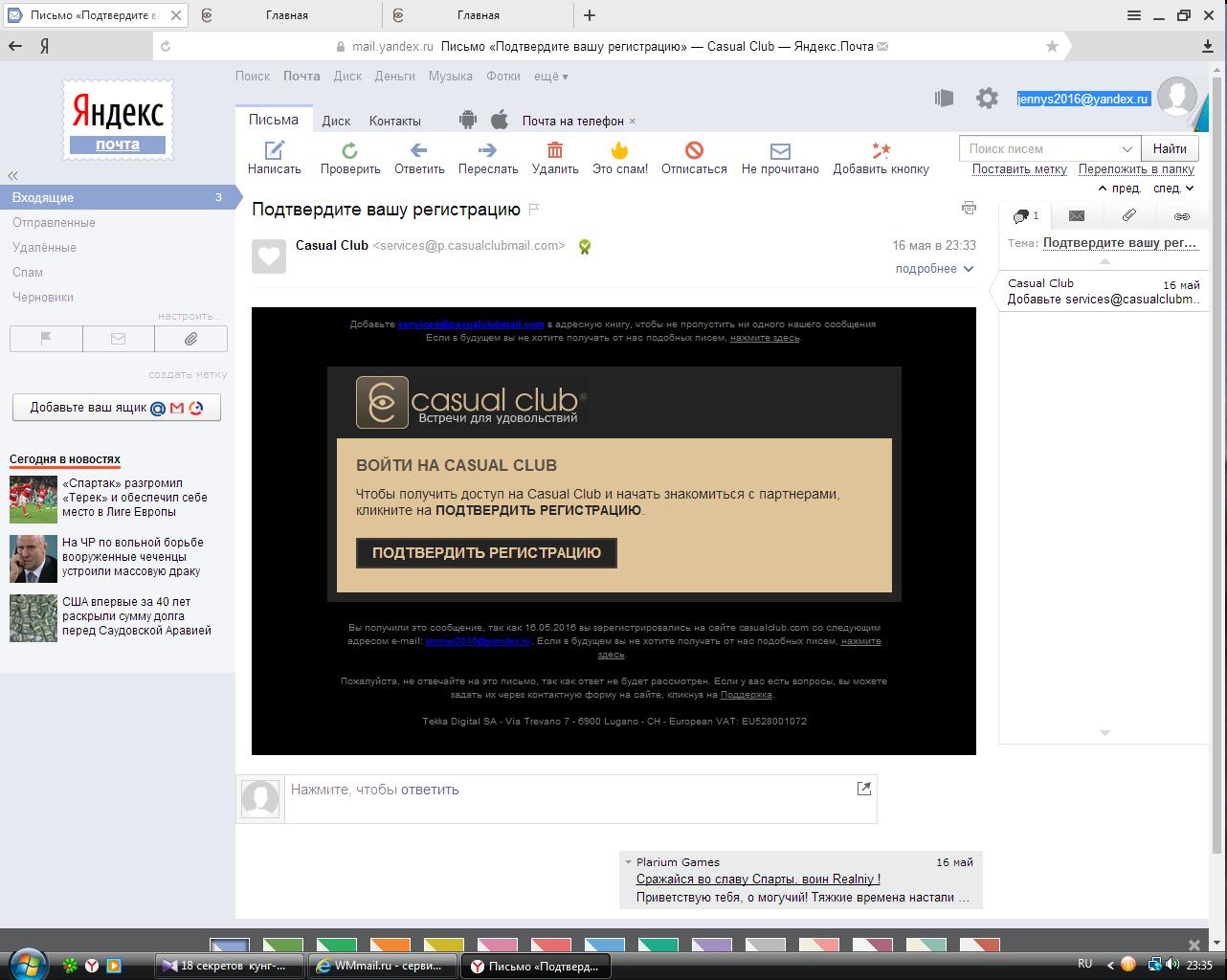Delete the message with Удалить trash icon
This screenshot has width=1227, height=980.
(555, 149)
